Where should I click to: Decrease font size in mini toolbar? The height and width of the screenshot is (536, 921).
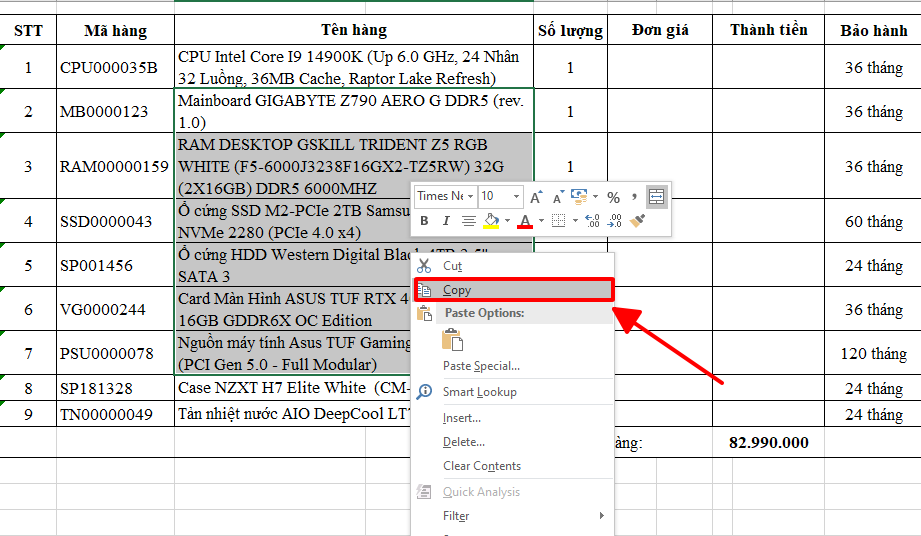pyautogui.click(x=558, y=197)
